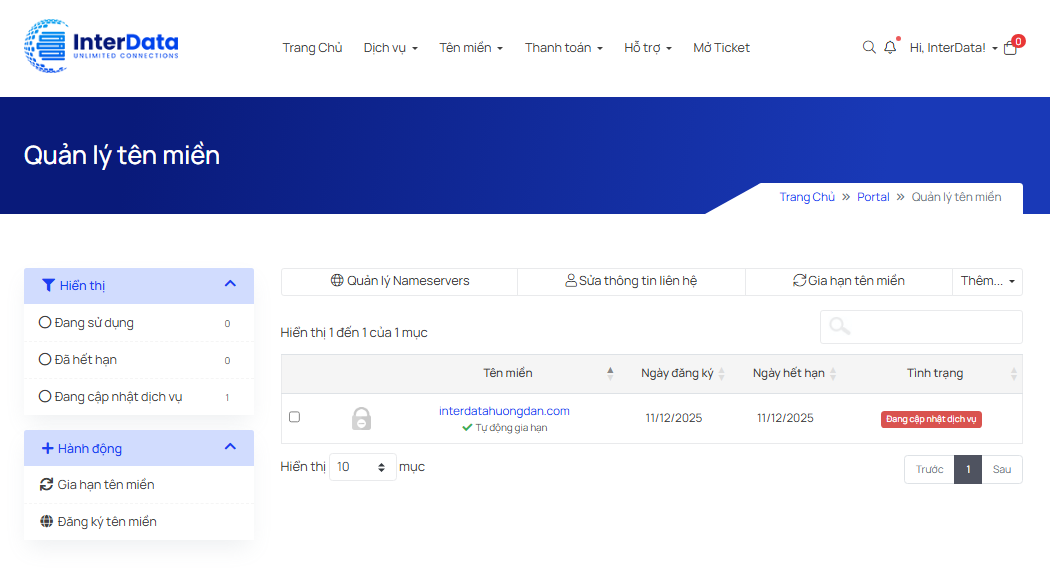Open the Thêm... dropdown button
Screen dimensions: 1050x573
tap(987, 281)
